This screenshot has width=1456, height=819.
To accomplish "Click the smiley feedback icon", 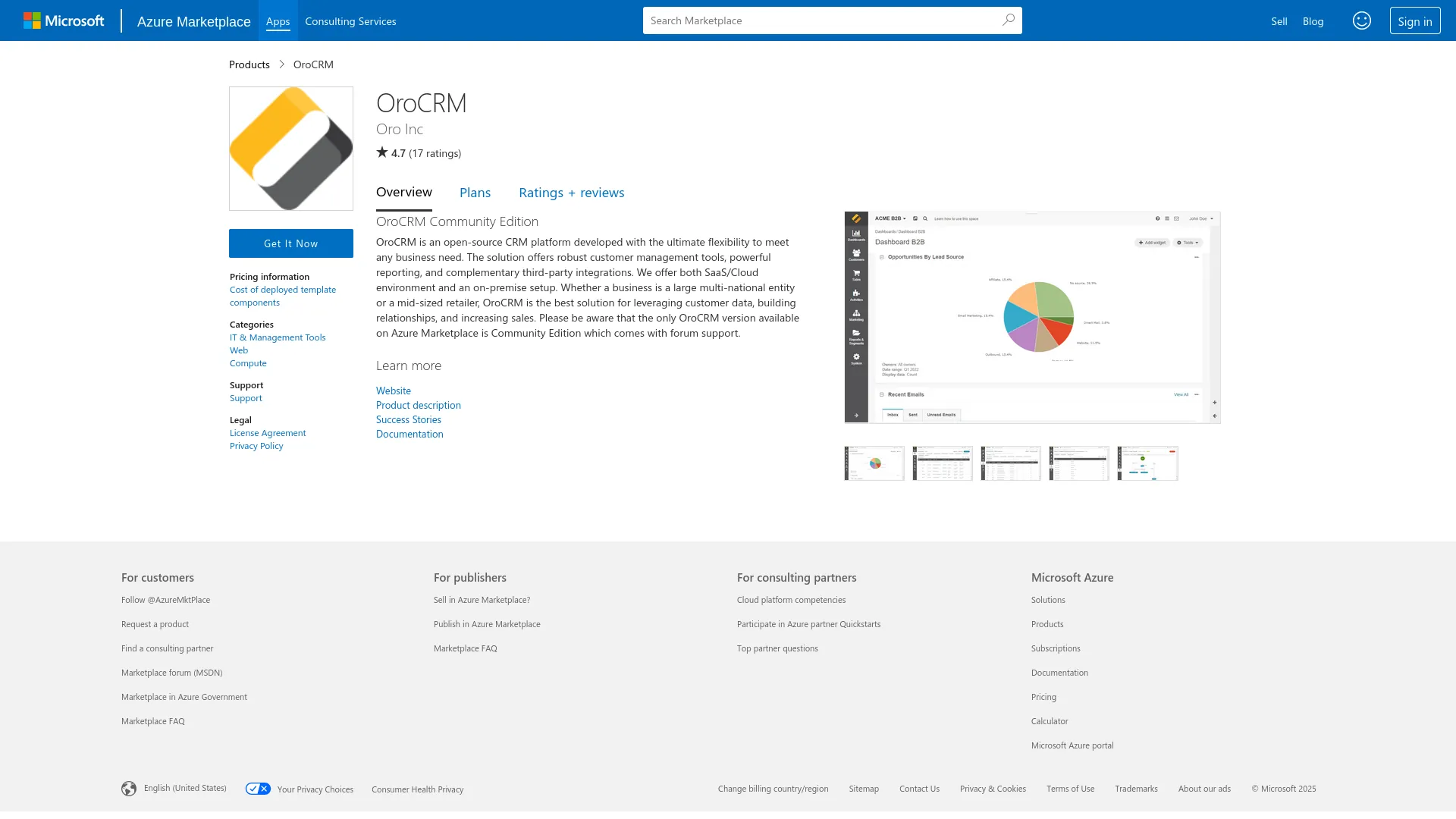I will (x=1362, y=20).
